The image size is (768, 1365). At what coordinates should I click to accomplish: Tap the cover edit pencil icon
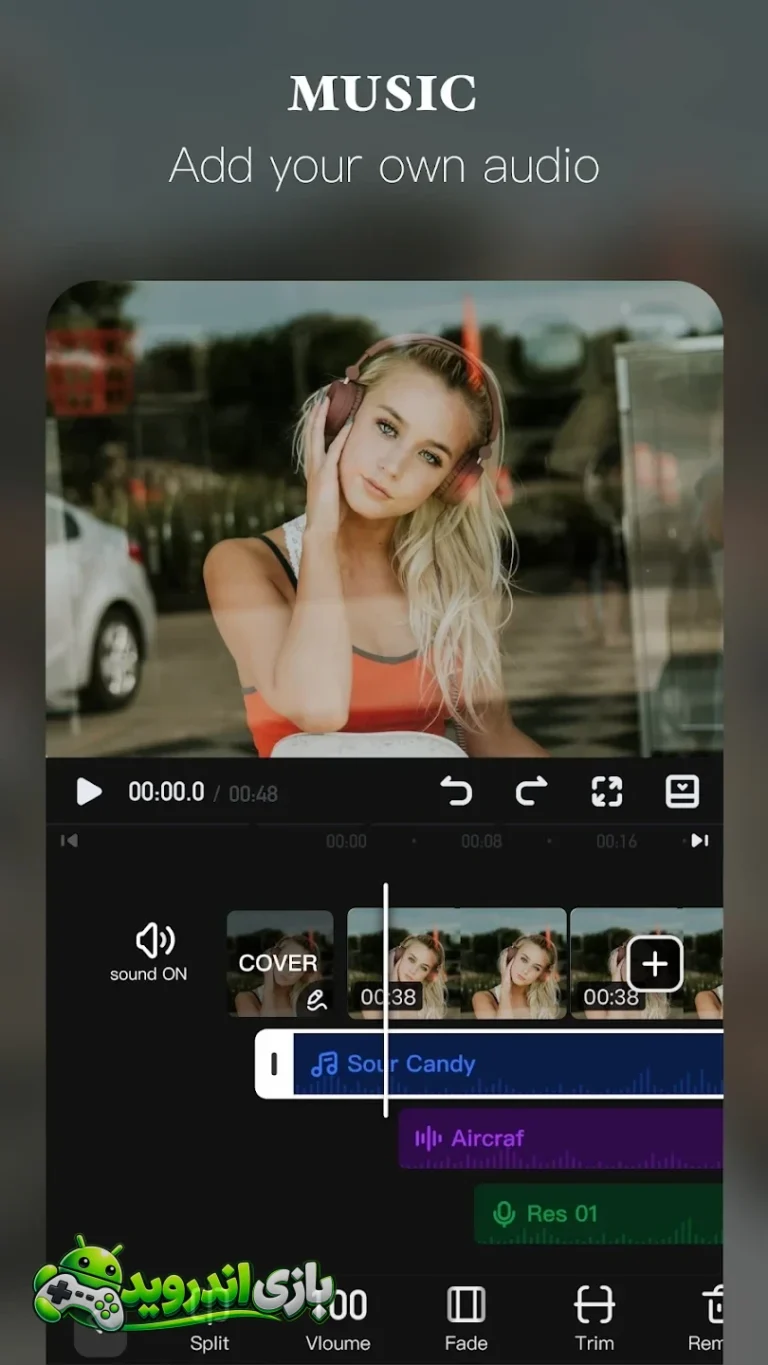[316, 1000]
